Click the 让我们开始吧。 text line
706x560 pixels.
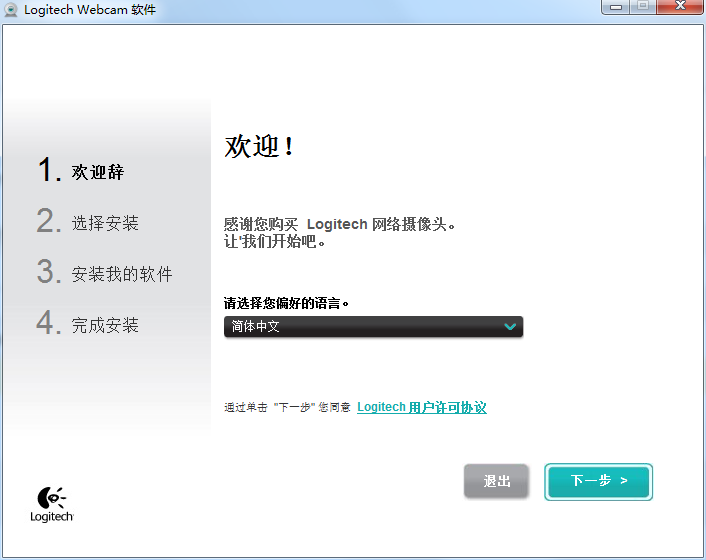(275, 242)
